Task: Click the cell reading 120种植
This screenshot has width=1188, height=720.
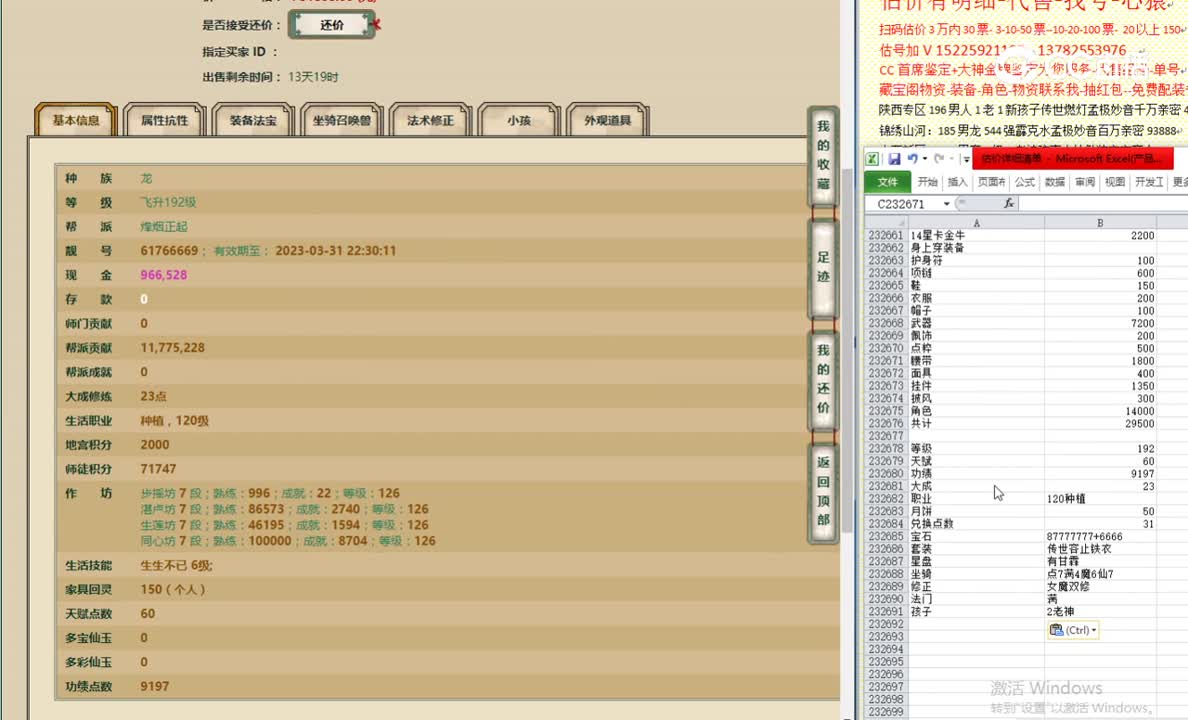Action: point(1100,499)
